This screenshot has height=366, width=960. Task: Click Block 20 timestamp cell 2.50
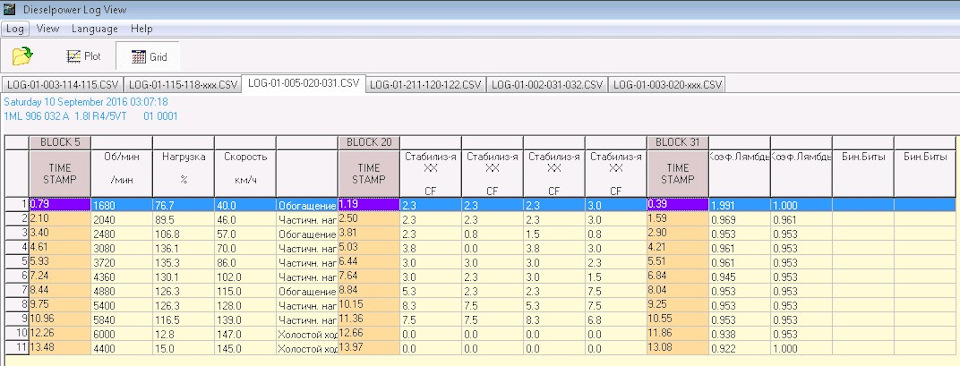[369, 219]
